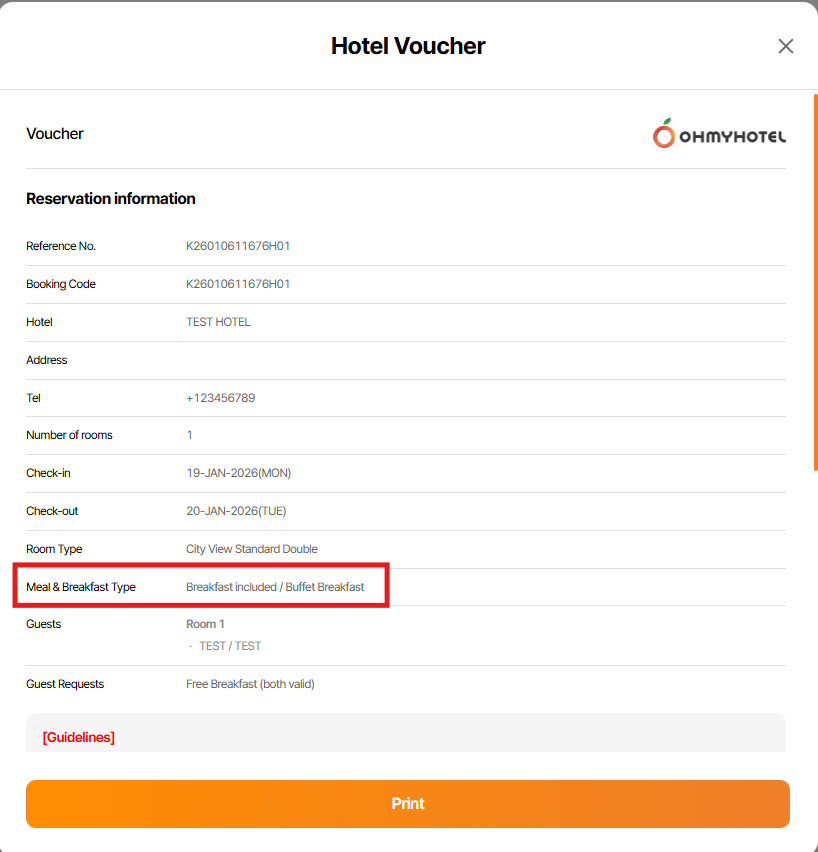Click the TEST HOTEL name
This screenshot has width=818, height=852.
point(218,322)
